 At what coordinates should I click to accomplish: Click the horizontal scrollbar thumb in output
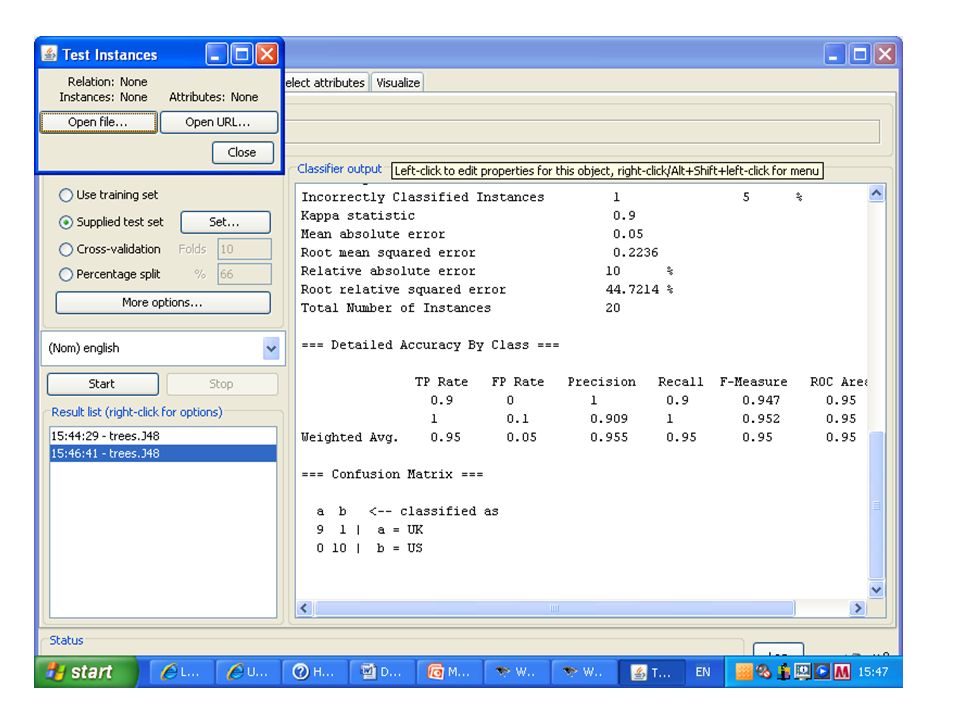click(x=555, y=608)
